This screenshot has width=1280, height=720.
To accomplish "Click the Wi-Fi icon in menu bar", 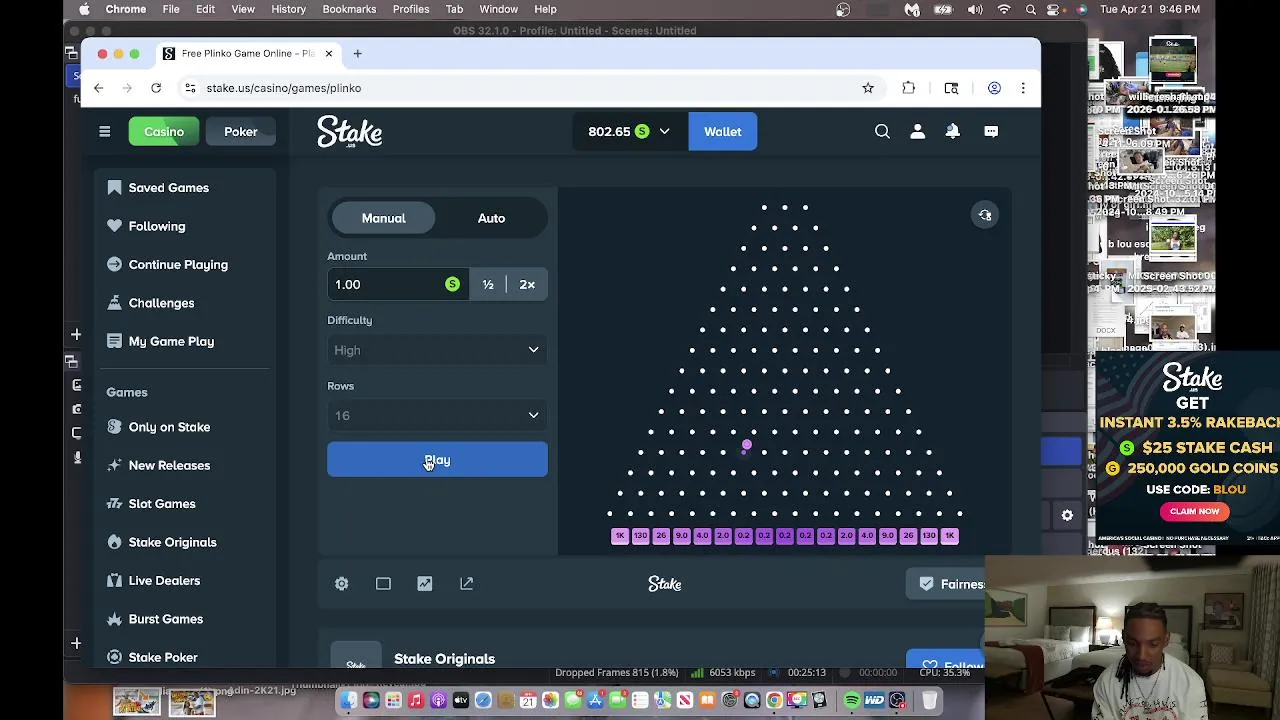I will coord(1004,9).
